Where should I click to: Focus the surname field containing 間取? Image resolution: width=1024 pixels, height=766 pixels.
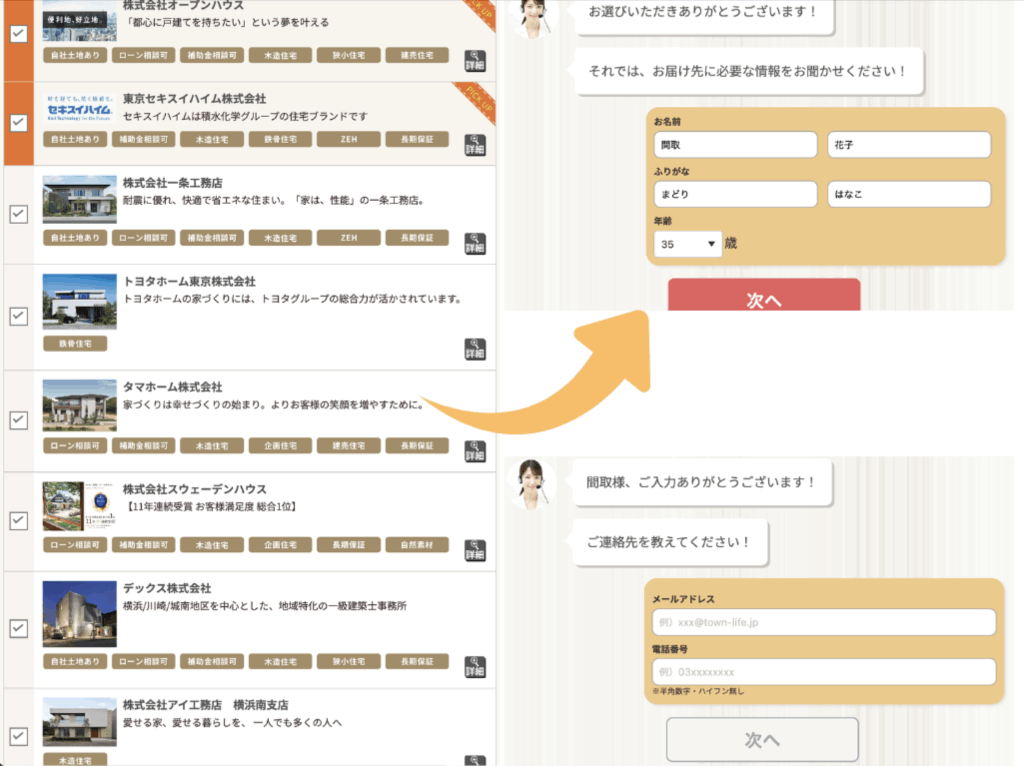(735, 144)
